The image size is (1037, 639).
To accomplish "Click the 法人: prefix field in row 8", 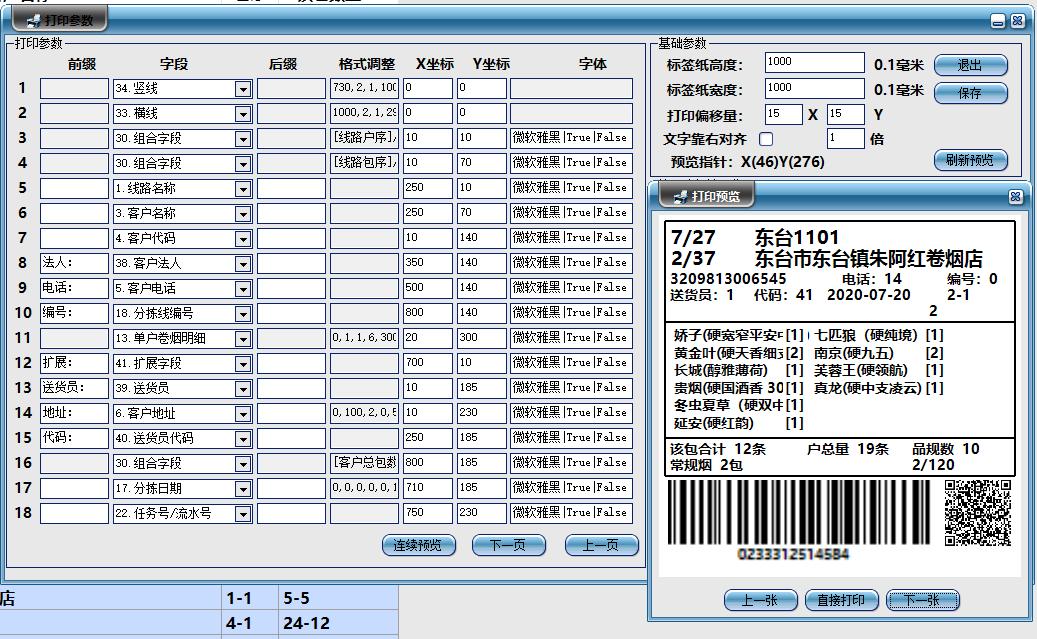I will point(74,263).
